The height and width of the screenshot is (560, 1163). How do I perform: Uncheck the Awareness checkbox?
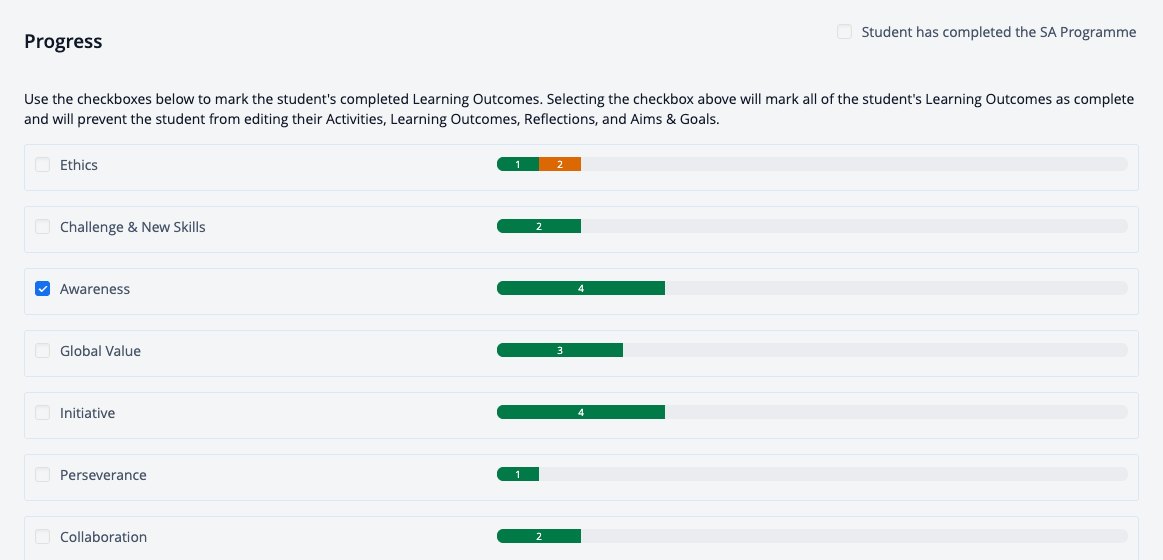tap(43, 289)
